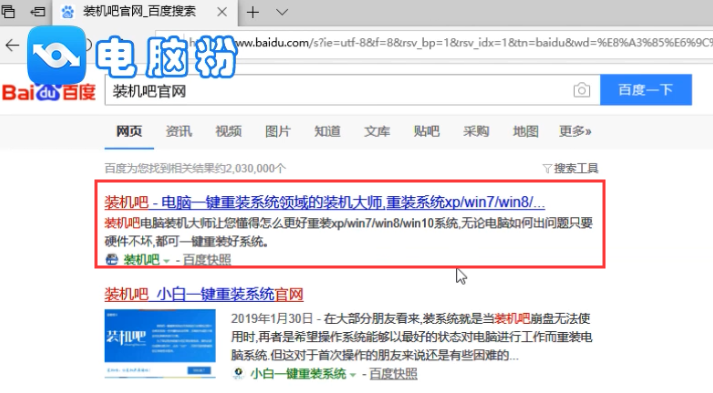Image resolution: width=713 pixels, height=393 pixels.
Task: Open camera image search icon
Action: click(x=582, y=90)
